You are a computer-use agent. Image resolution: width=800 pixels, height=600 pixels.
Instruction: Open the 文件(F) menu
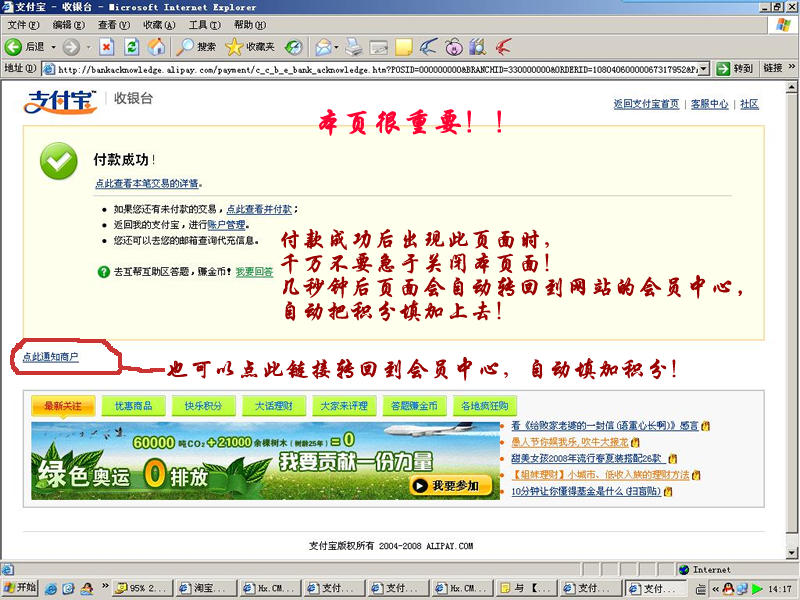(x=23, y=24)
